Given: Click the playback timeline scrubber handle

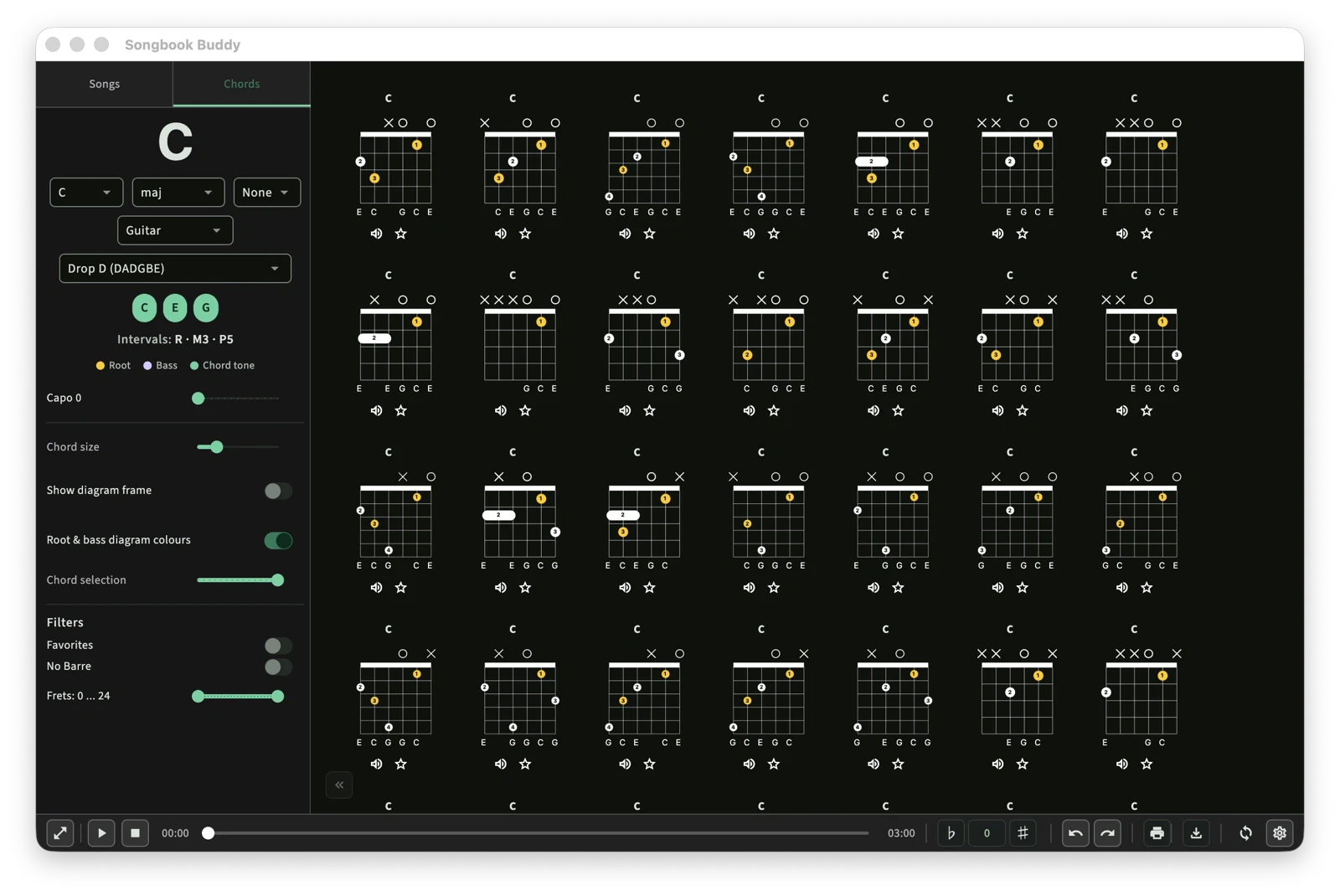Looking at the screenshot, I should pyautogui.click(x=209, y=833).
